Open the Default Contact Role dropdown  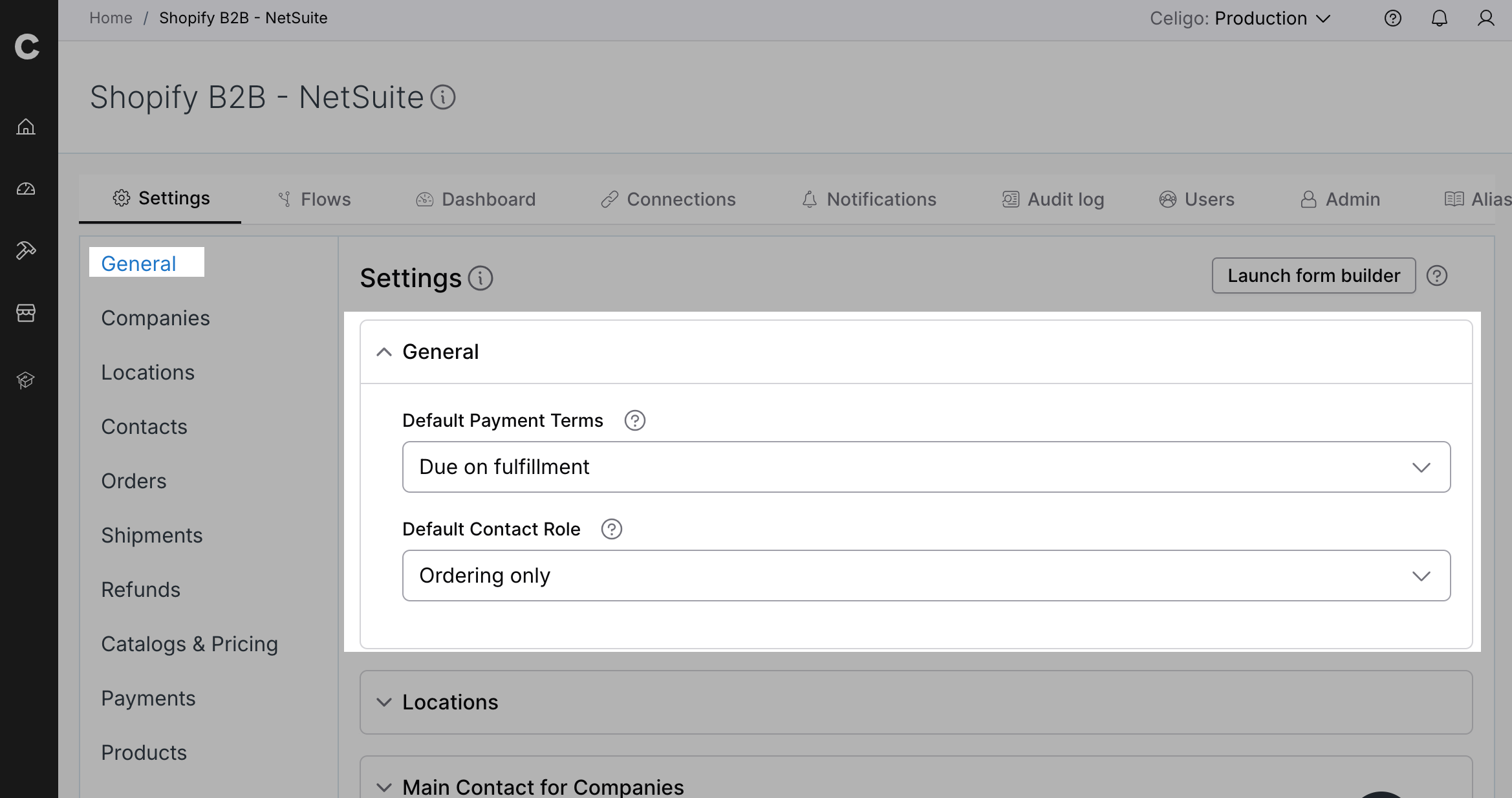926,576
